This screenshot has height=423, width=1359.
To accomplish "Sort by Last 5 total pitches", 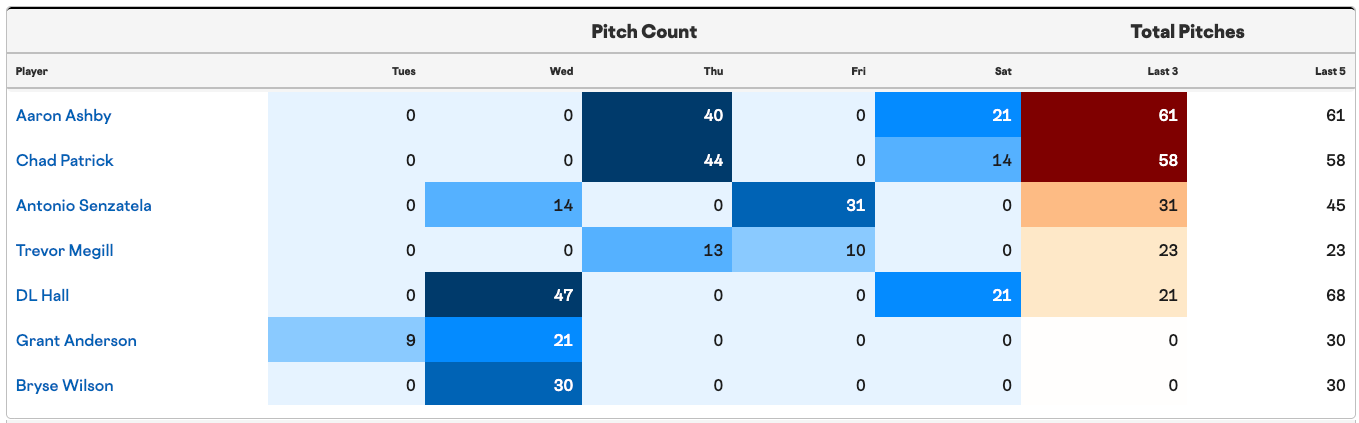I will [1330, 71].
